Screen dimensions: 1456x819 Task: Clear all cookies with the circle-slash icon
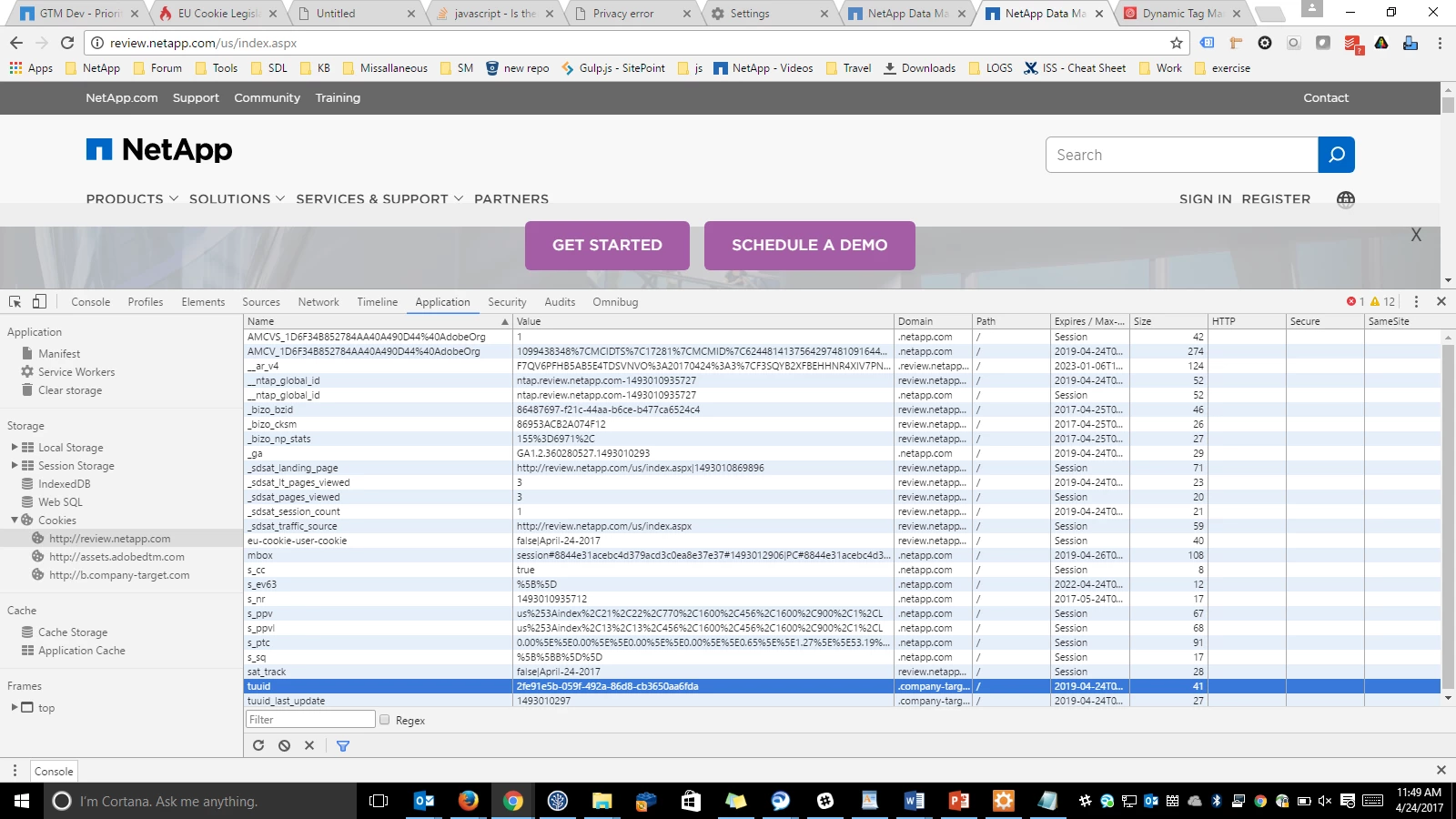[x=284, y=745]
